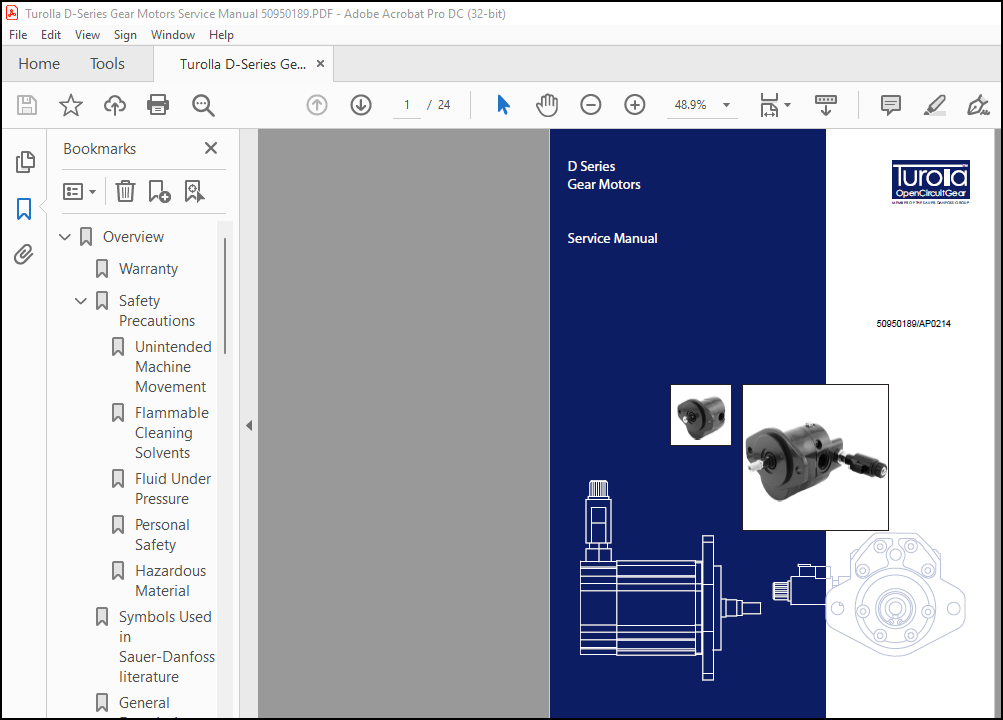Open the General bookmark
The height and width of the screenshot is (720, 1003).
pyautogui.click(x=144, y=703)
